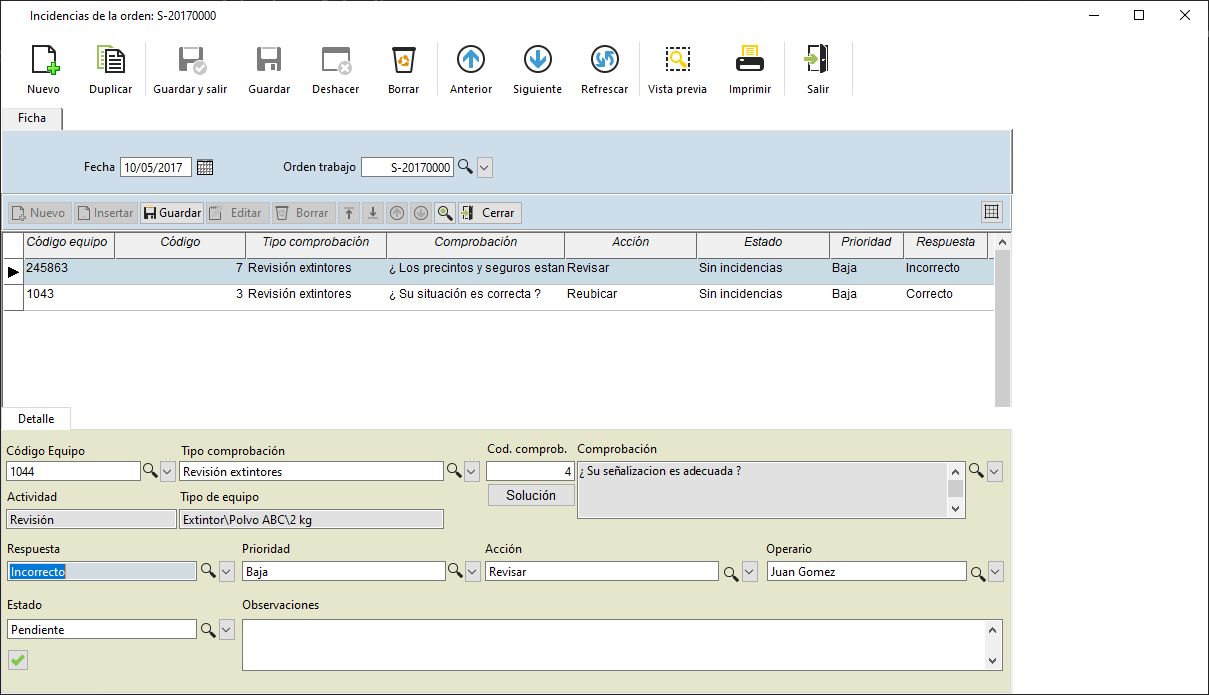The image size is (1209, 695).
Task: Click the Solución button
Action: pos(531,495)
